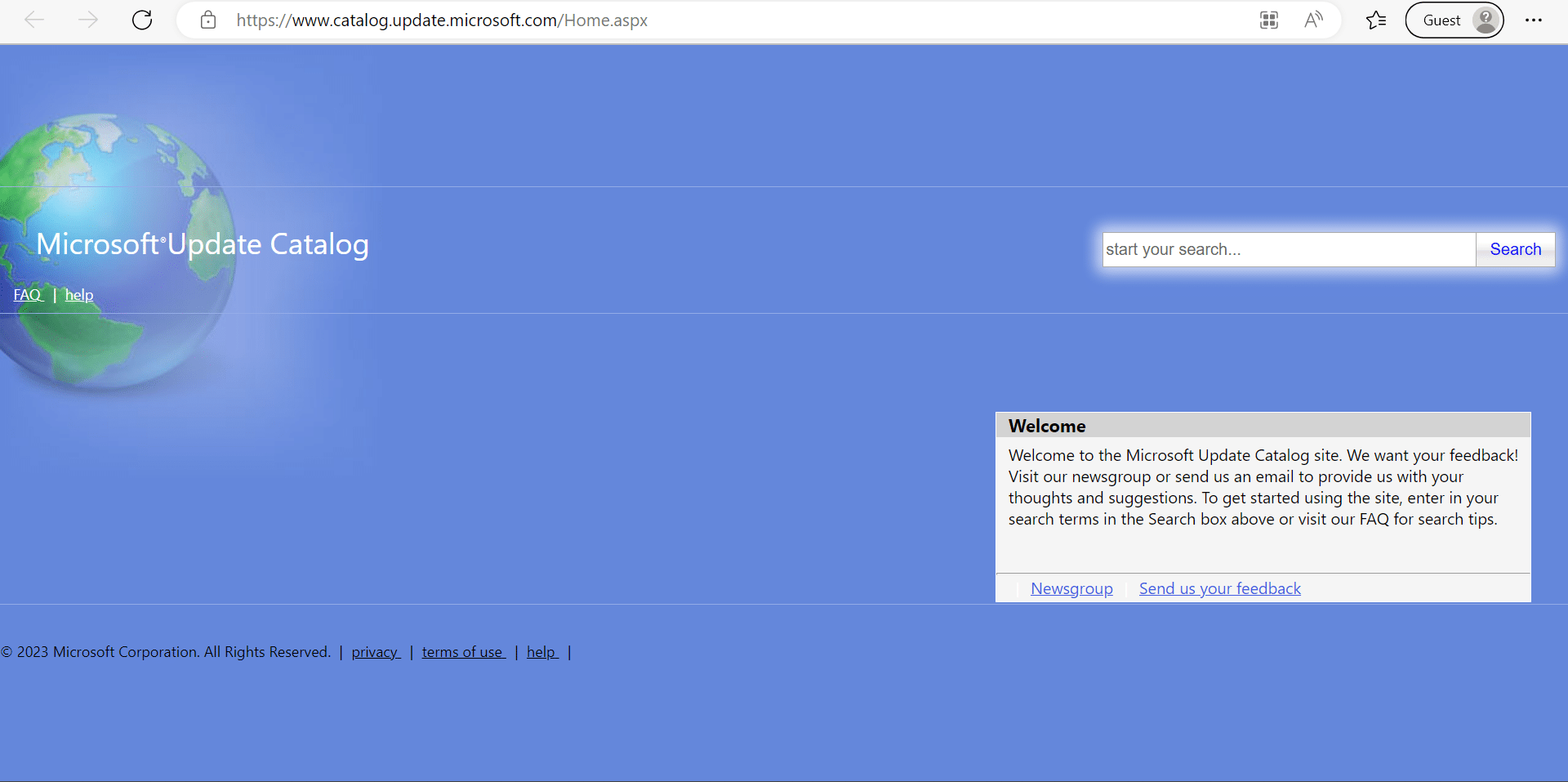
Task: Open Settings and more ellipsis menu
Action: pyautogui.click(x=1534, y=20)
